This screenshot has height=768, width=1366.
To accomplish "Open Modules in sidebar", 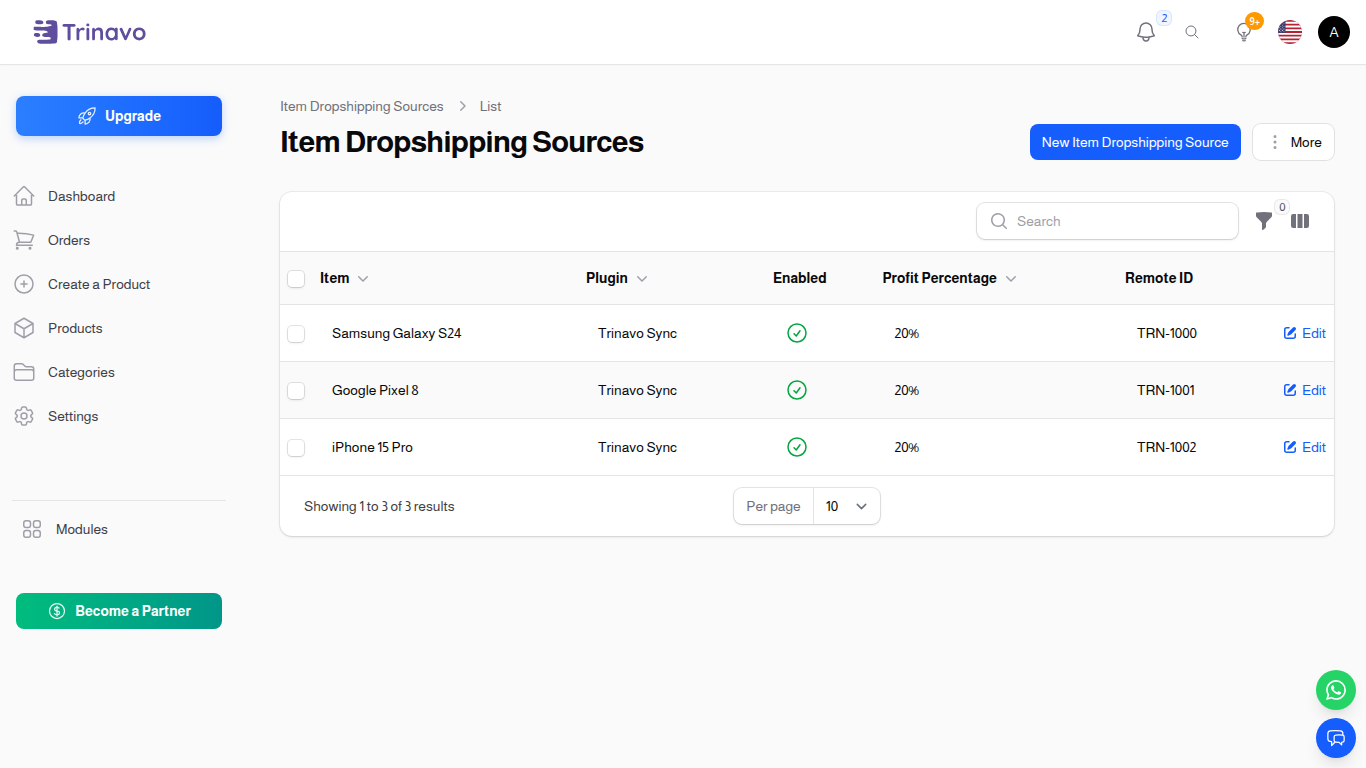I will tap(82, 529).
